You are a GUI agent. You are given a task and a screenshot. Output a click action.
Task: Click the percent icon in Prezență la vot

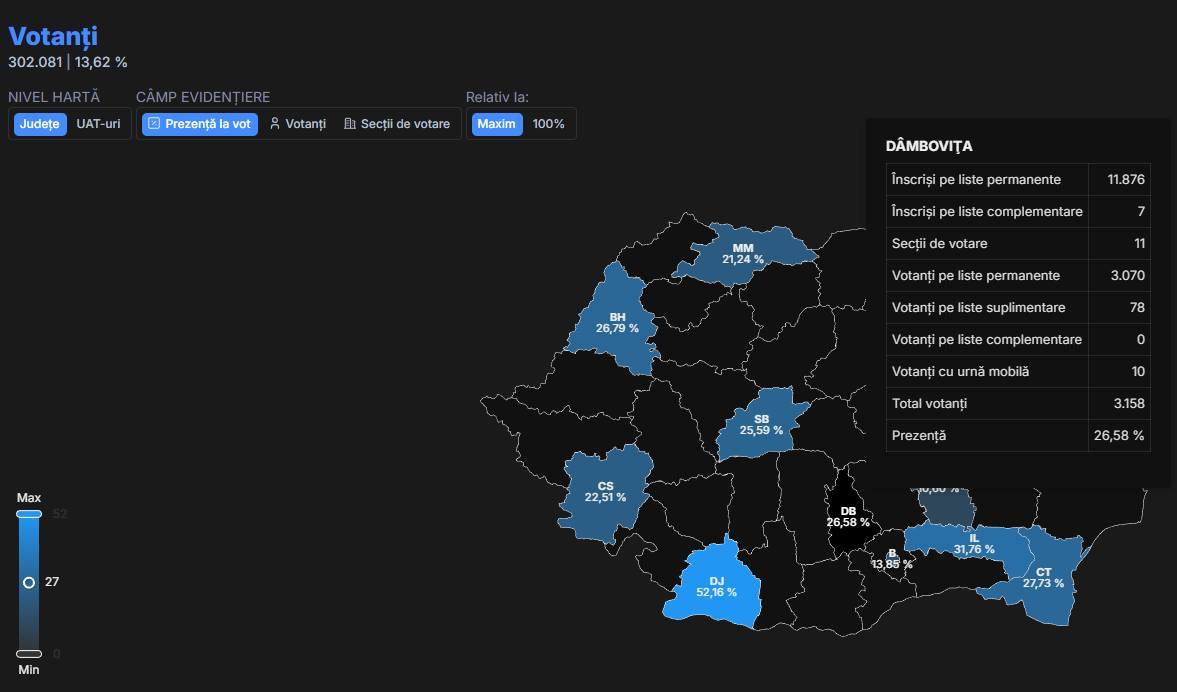[x=154, y=124]
